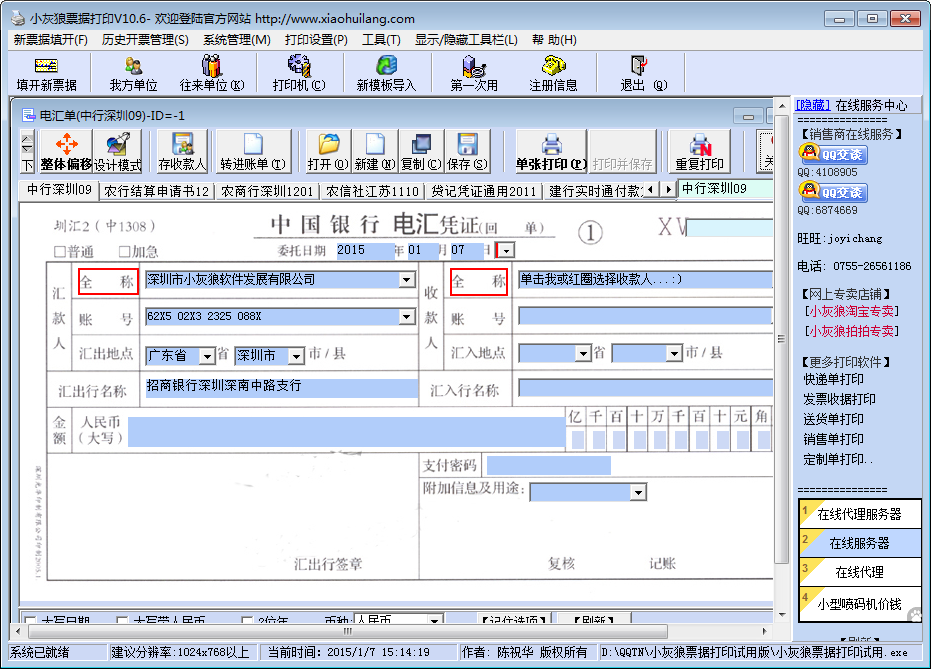The height and width of the screenshot is (669, 931).
Task: Open the 打印机 printer settings icon
Action: click(298, 73)
